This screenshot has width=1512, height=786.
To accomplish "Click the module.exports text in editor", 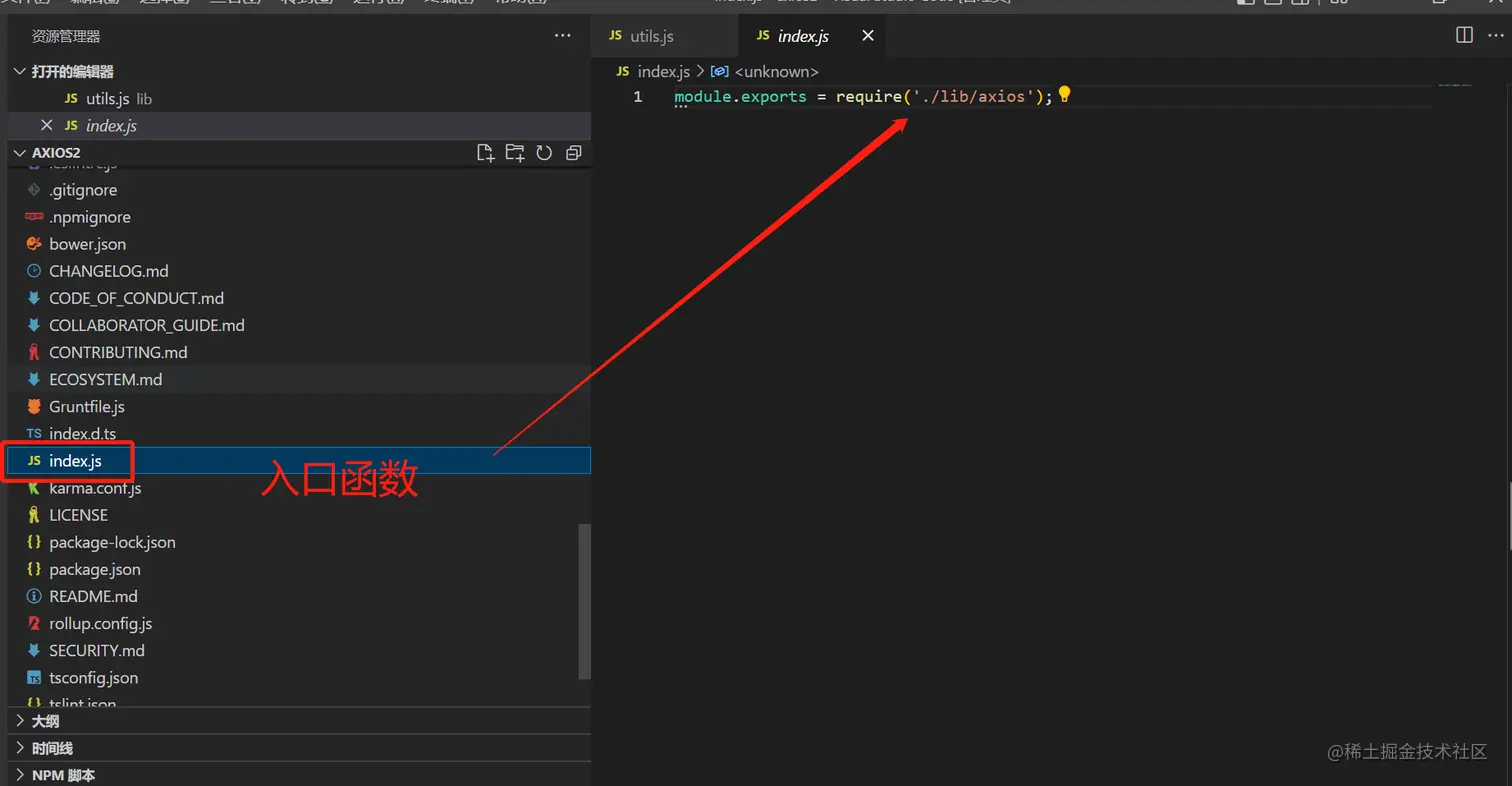I will pos(740,97).
